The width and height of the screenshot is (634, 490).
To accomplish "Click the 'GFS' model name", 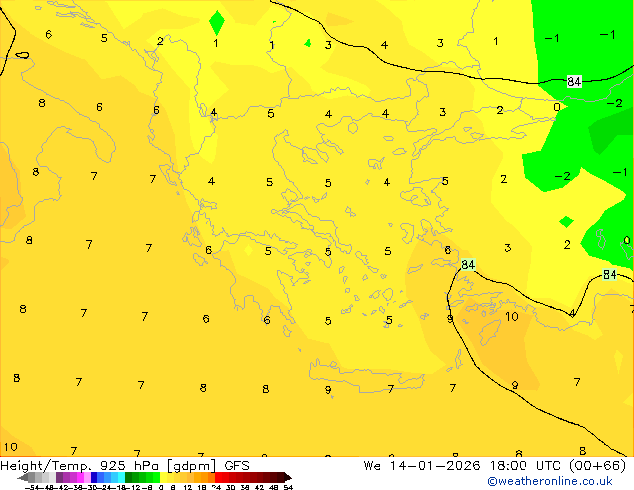I will click(237, 466).
